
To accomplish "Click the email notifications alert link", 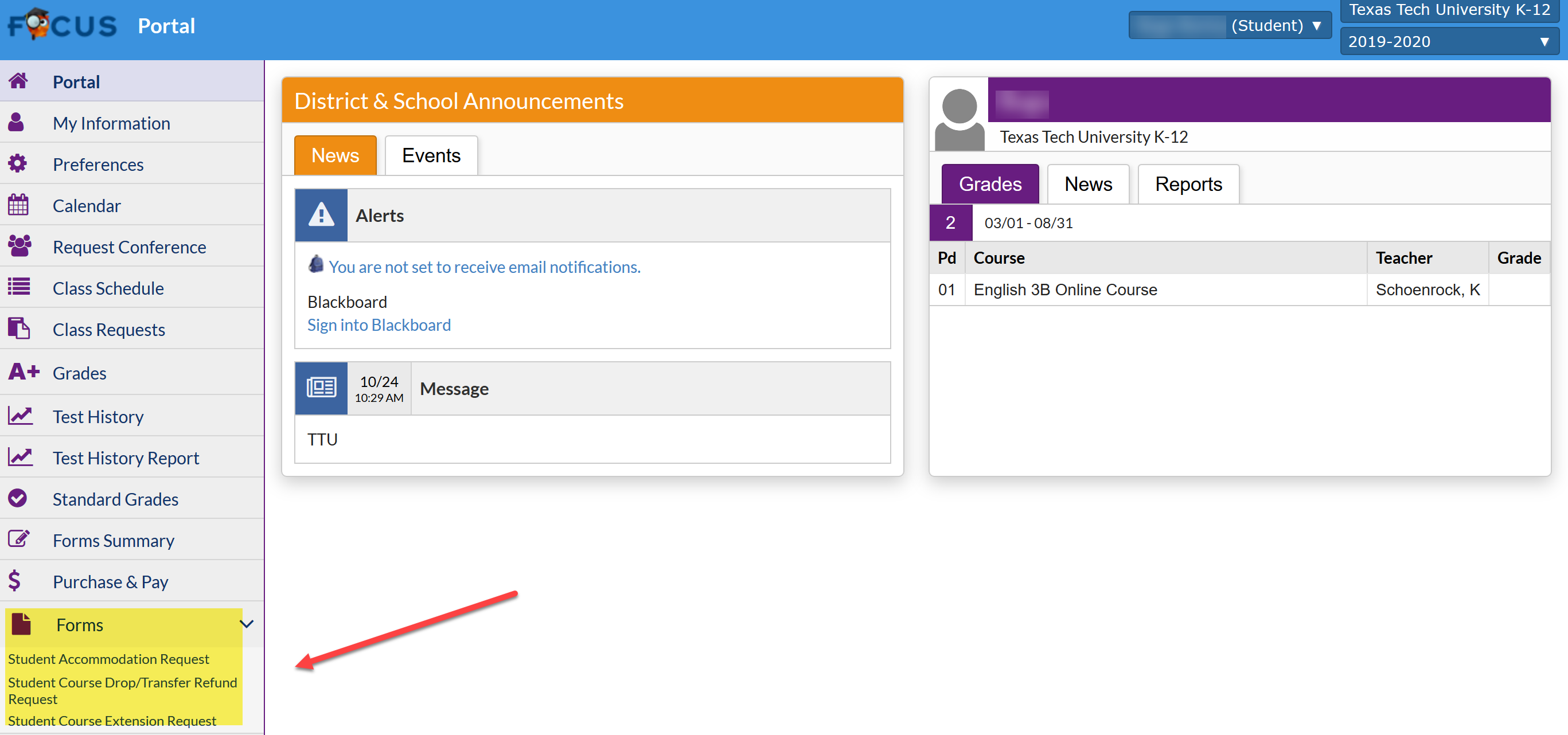I will pos(485,267).
